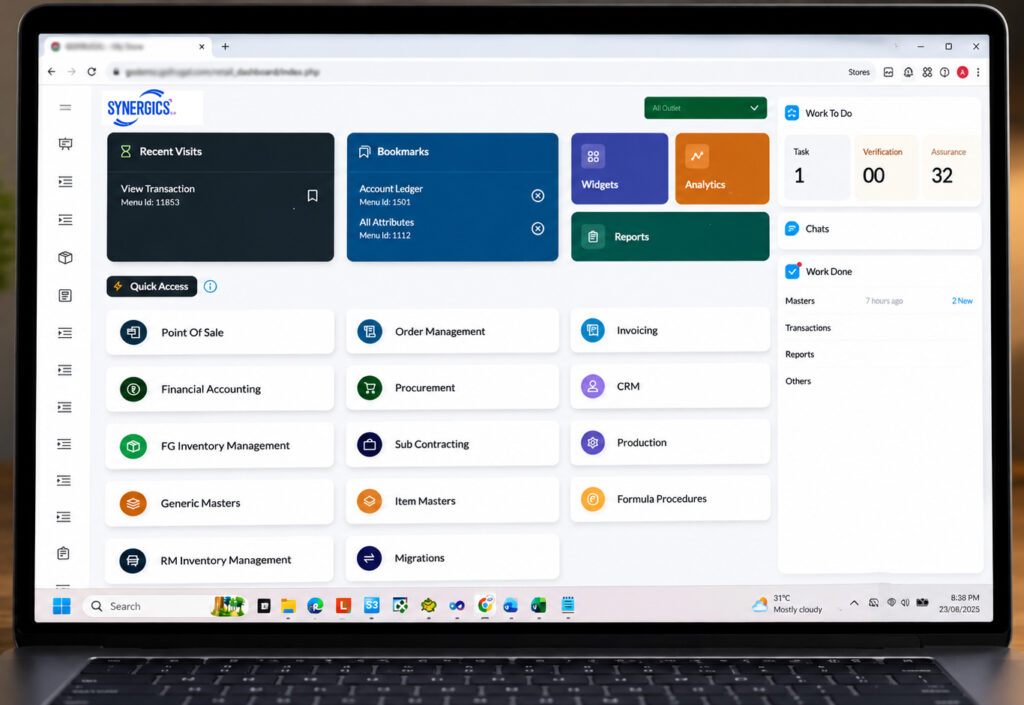Click the chart monitor icon beside Stores
Image resolution: width=1024 pixels, height=705 pixels.
click(x=888, y=72)
